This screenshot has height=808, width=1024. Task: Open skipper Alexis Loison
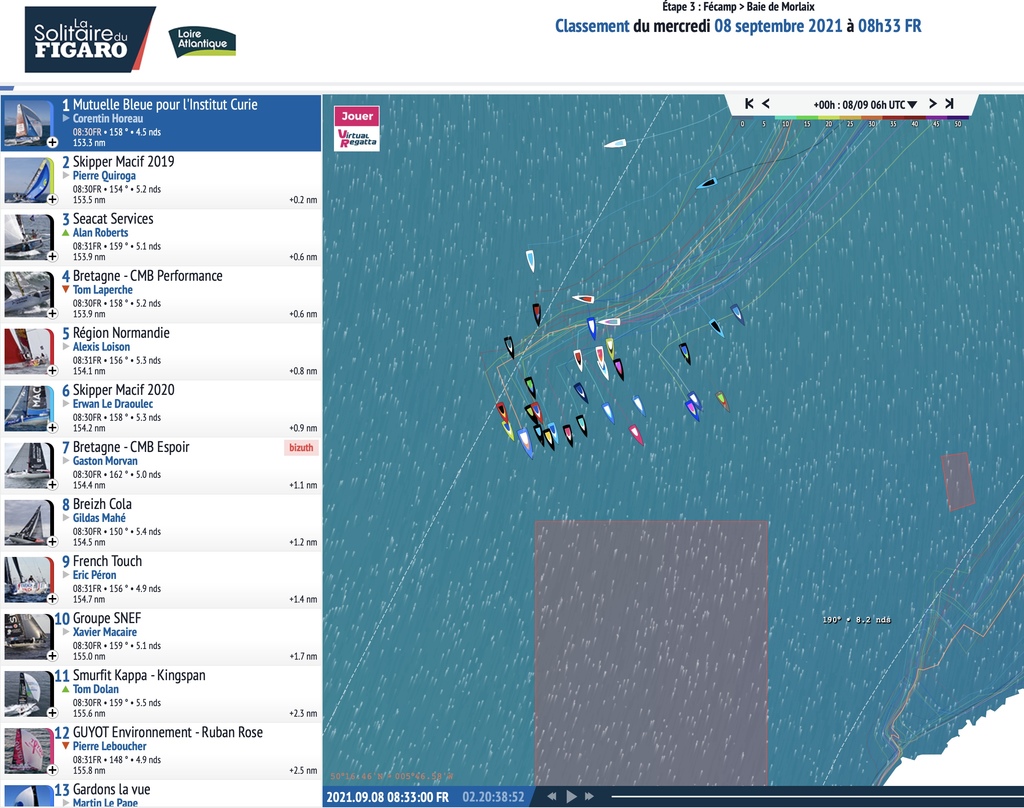[x=101, y=347]
